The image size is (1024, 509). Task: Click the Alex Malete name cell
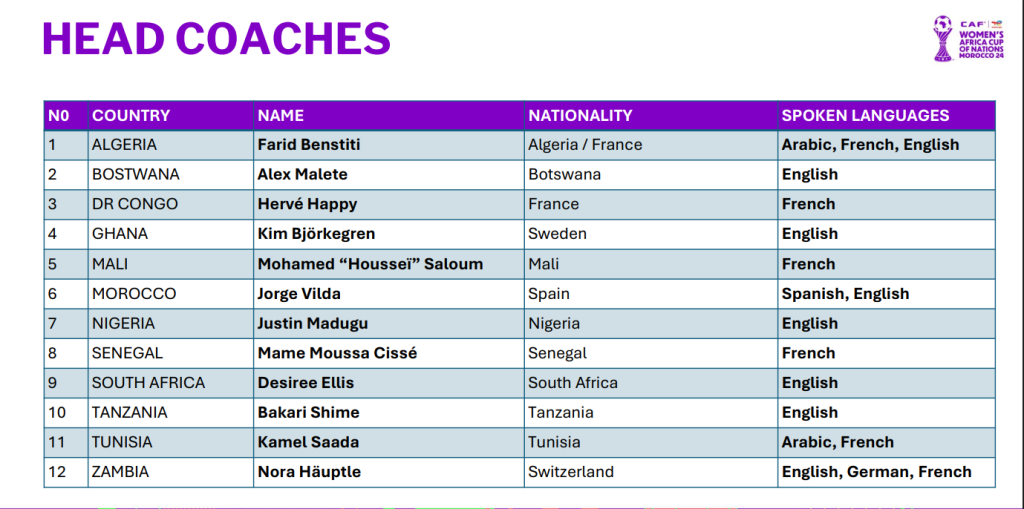[389, 174]
